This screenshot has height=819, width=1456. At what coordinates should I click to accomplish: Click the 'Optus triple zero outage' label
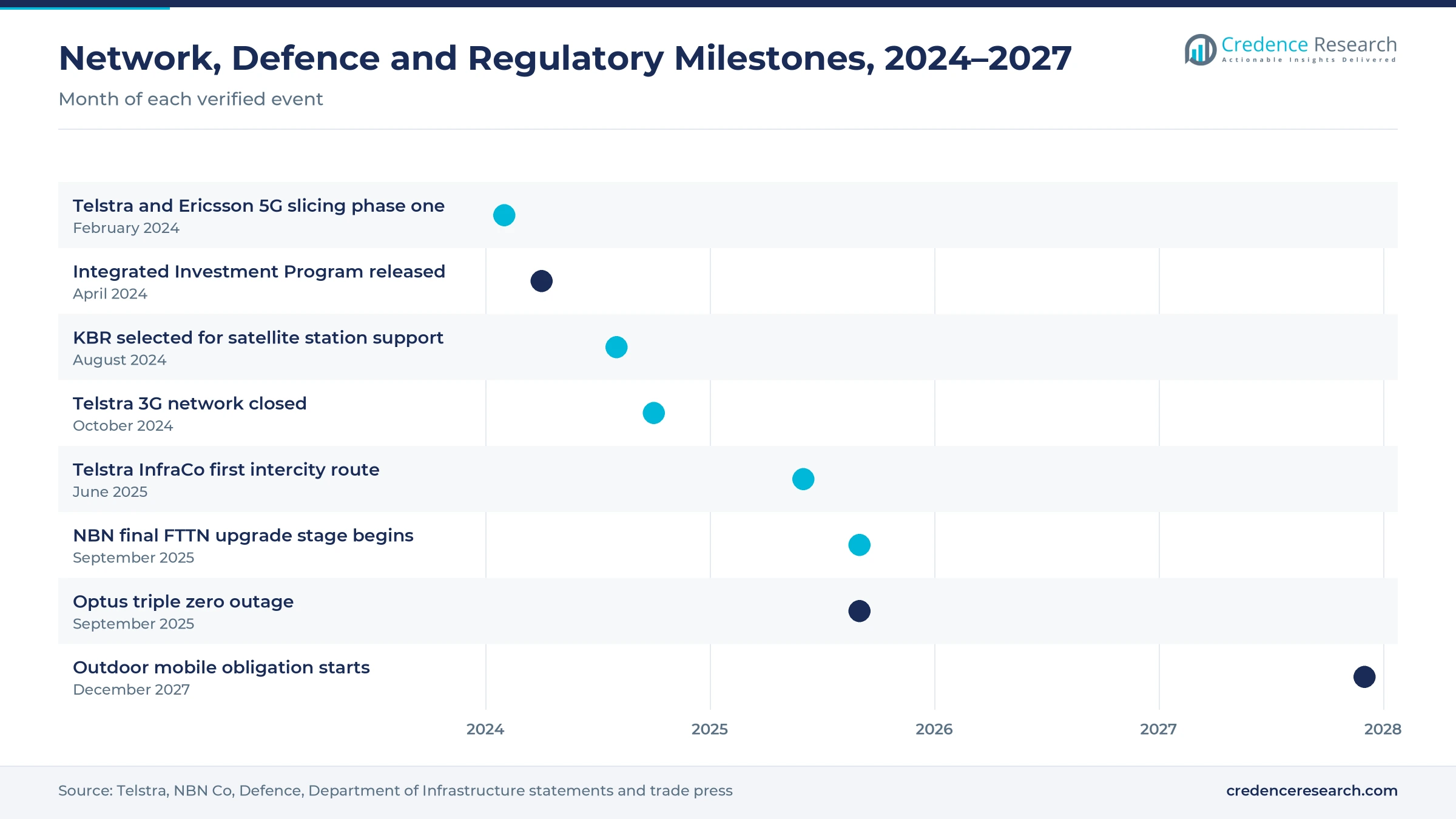(x=183, y=602)
